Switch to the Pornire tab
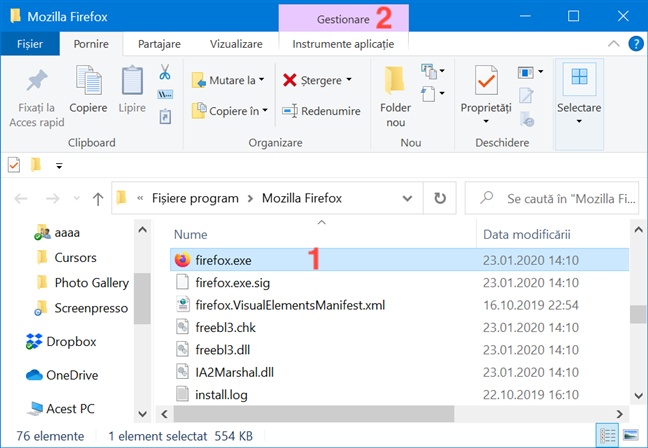This screenshot has height=448, width=648. [91, 44]
